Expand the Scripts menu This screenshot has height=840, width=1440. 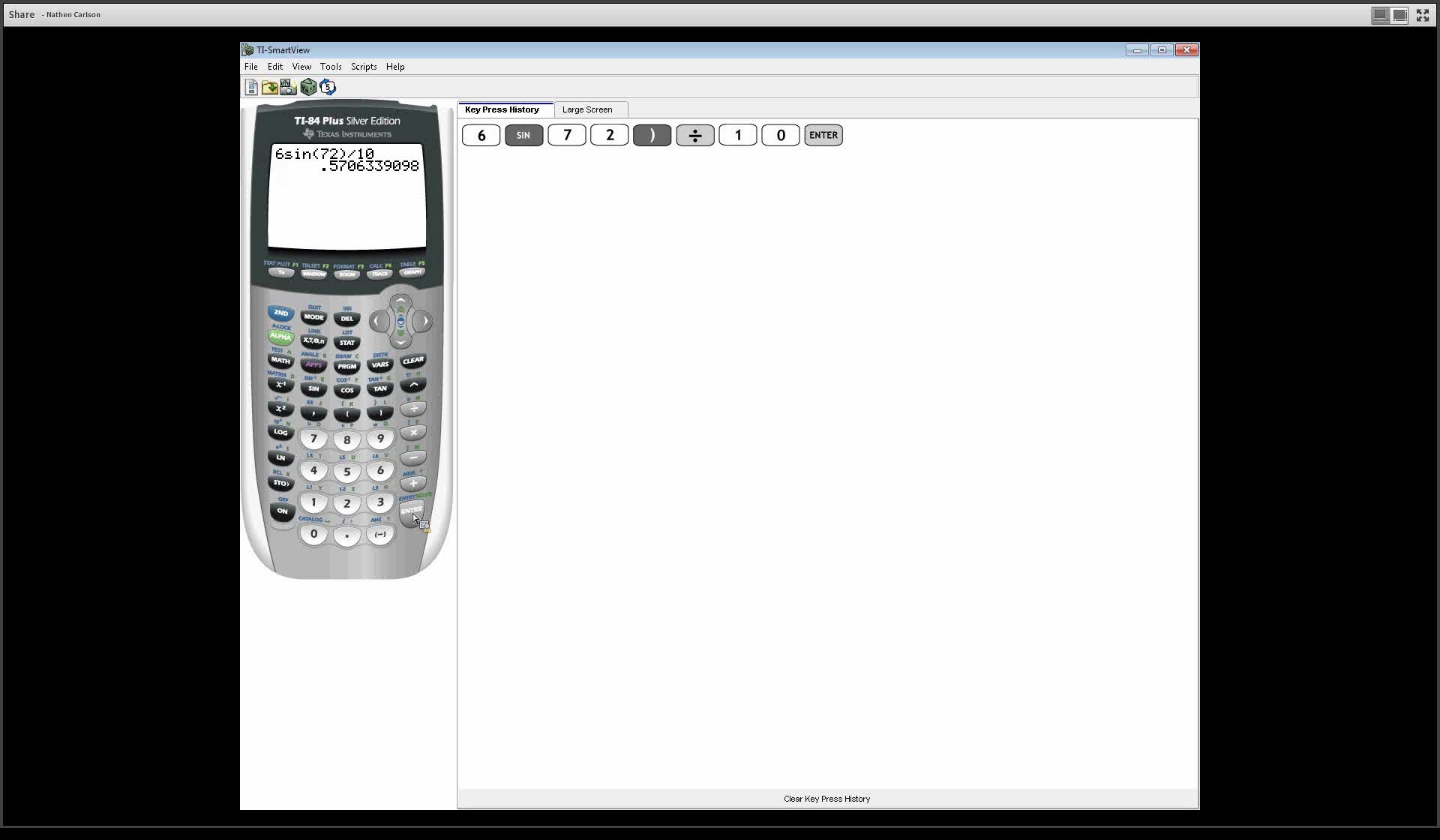click(363, 66)
